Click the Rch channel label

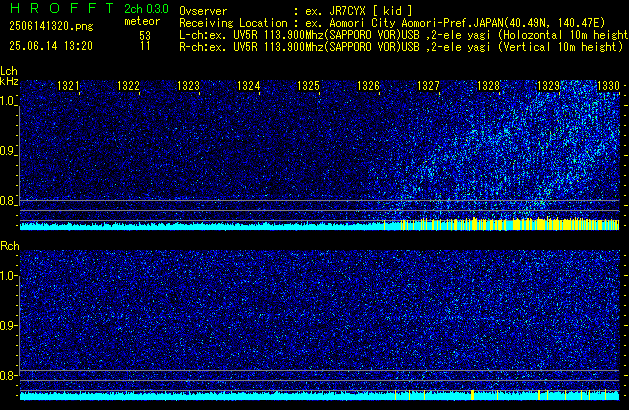pos(10,246)
